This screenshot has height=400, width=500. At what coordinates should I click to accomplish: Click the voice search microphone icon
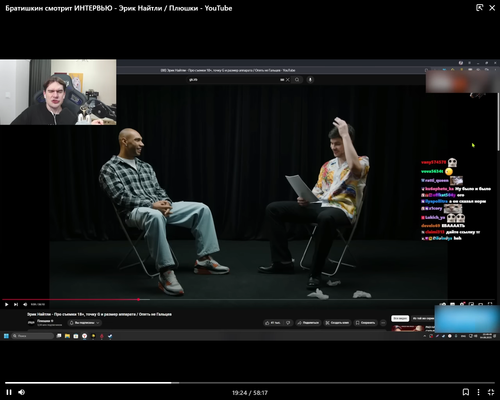pos(310,80)
